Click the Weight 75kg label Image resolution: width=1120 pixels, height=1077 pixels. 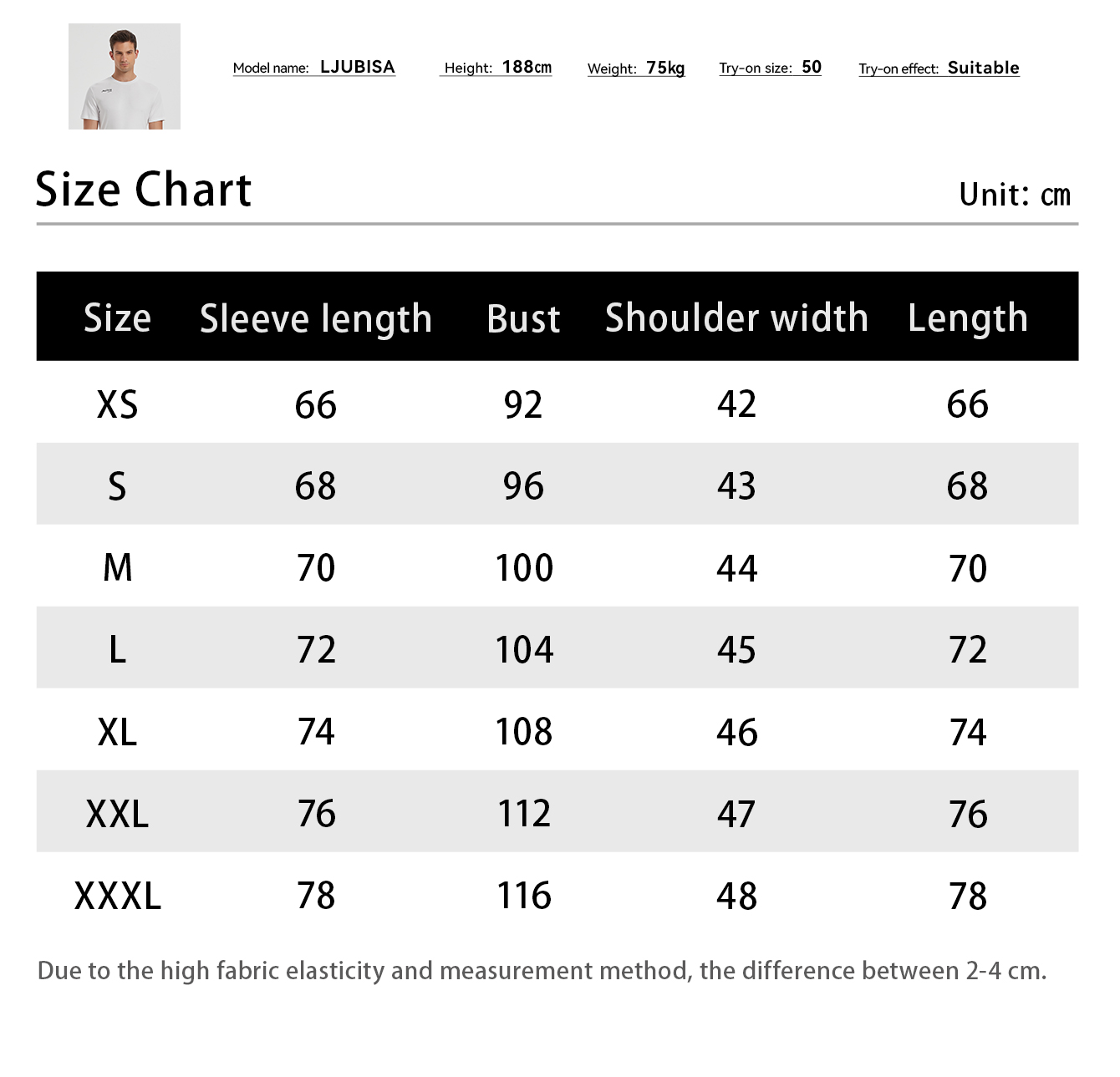pyautogui.click(x=636, y=69)
